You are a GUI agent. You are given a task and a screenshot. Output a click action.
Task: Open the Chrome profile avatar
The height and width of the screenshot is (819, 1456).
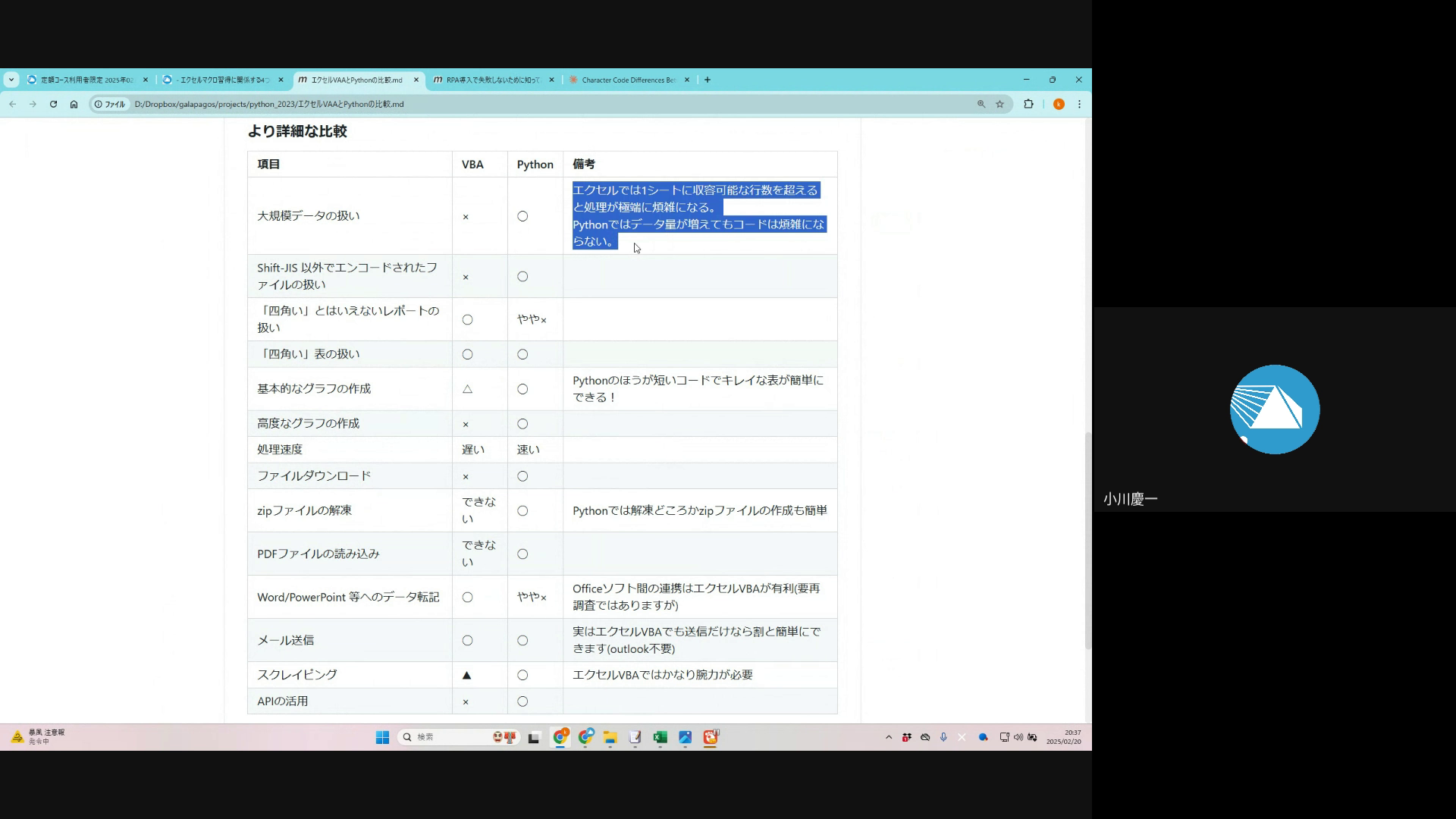tap(1059, 105)
